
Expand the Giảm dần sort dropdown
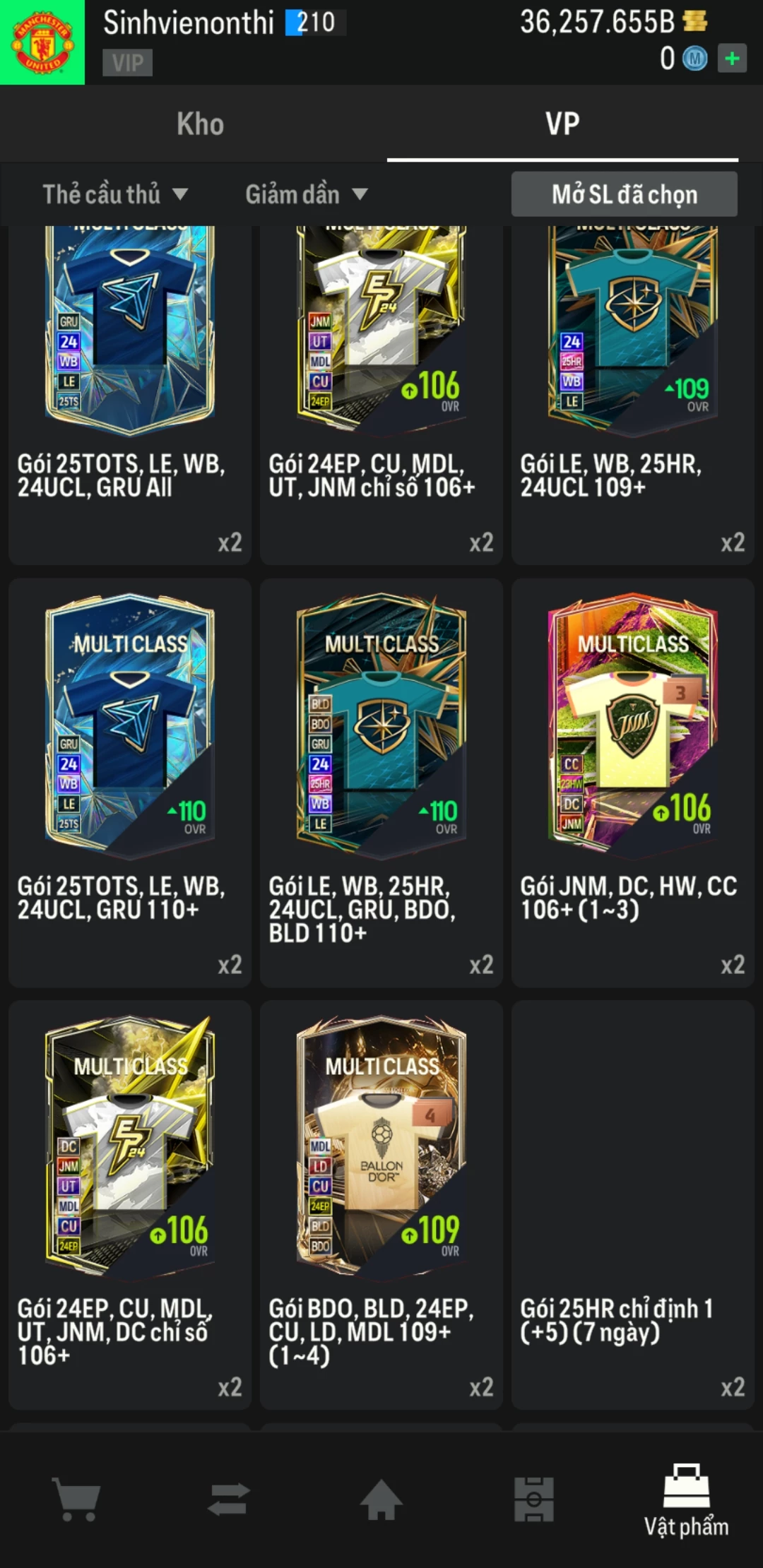click(307, 194)
